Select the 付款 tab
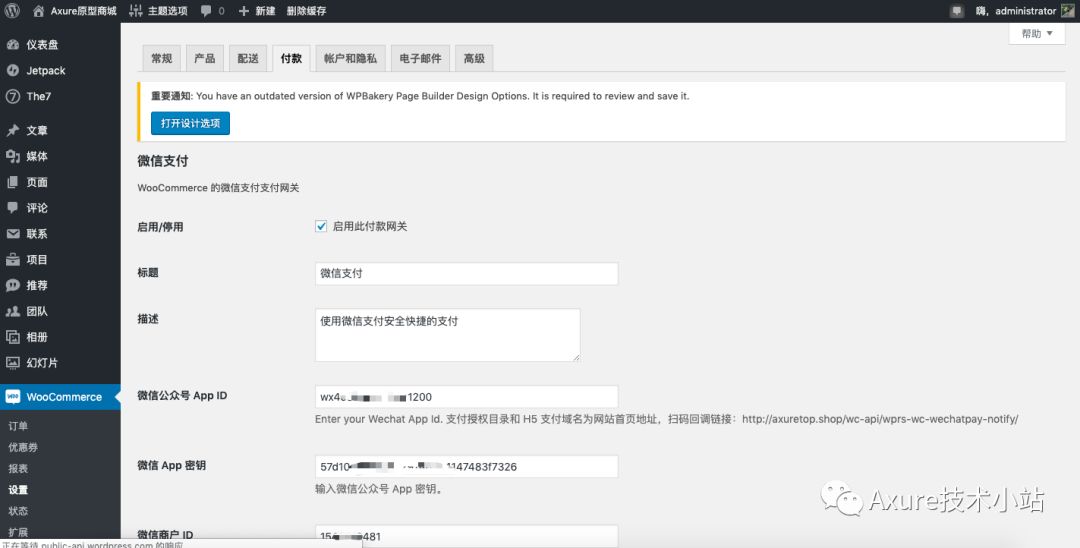 click(291, 59)
